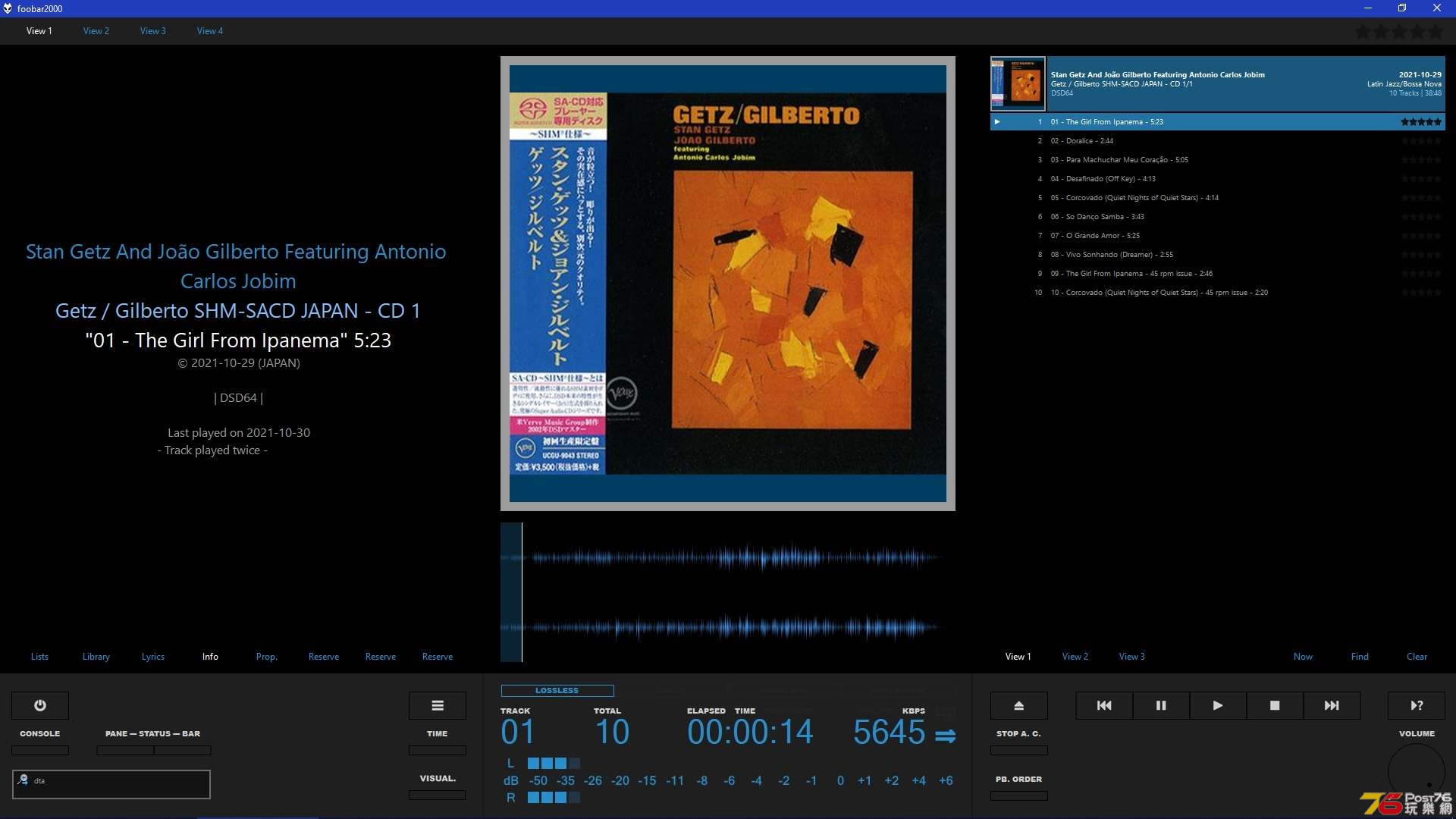The width and height of the screenshot is (1456, 819).
Task: Select playlist View 2 tab at bottom right
Action: point(1075,657)
